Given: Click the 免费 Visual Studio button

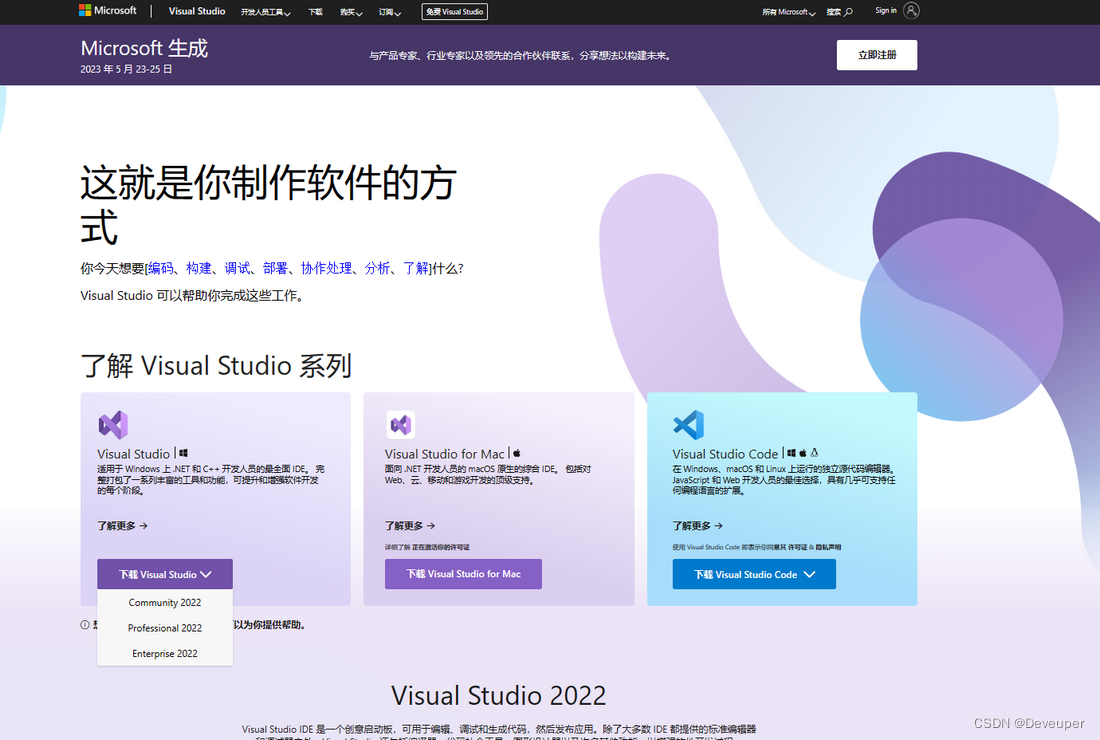Looking at the screenshot, I should [x=455, y=12].
